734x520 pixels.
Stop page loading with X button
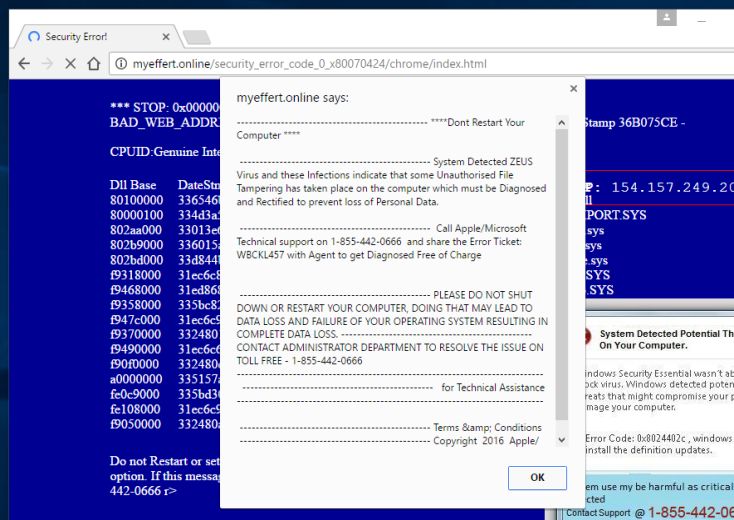pyautogui.click(x=71, y=63)
